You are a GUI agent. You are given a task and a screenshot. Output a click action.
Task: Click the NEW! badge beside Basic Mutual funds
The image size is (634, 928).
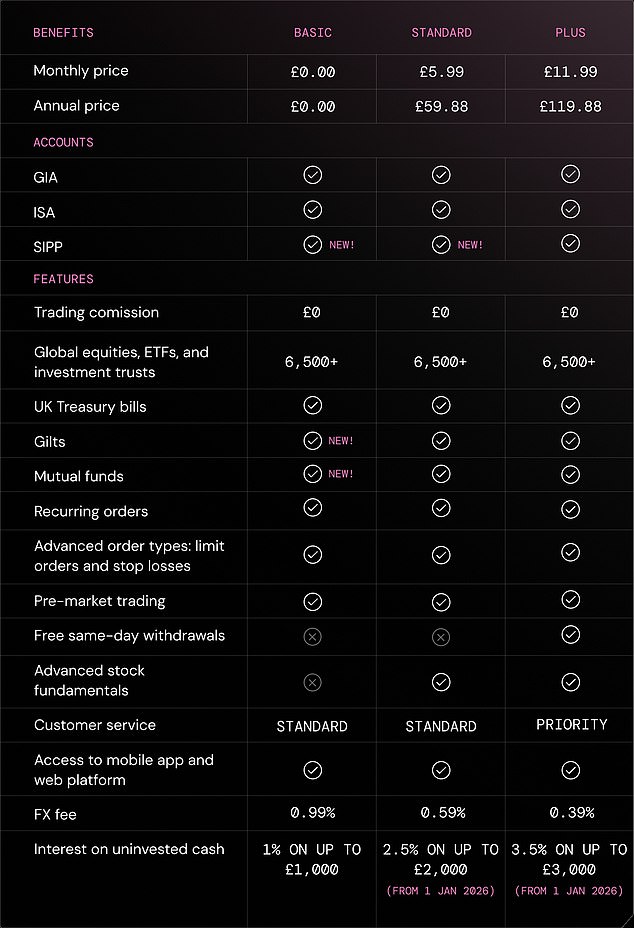click(x=342, y=474)
